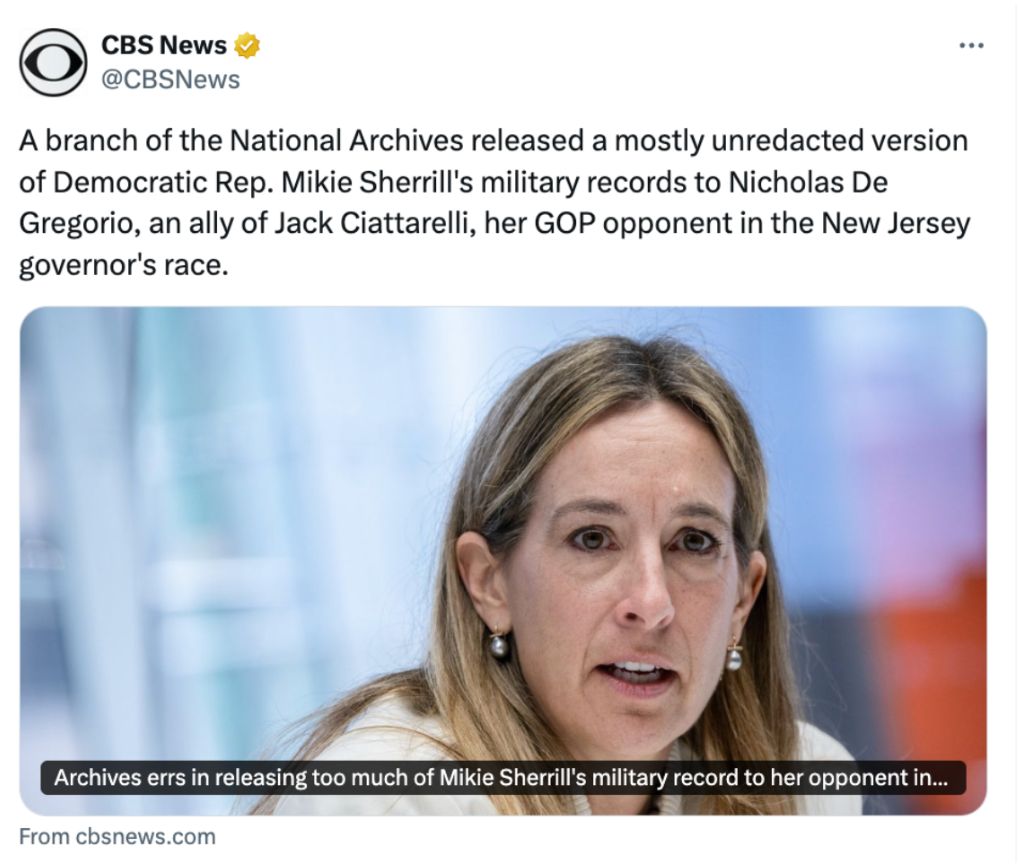The width and height of the screenshot is (1018, 866).
Task: Click the gold verified badge
Action: 247,45
